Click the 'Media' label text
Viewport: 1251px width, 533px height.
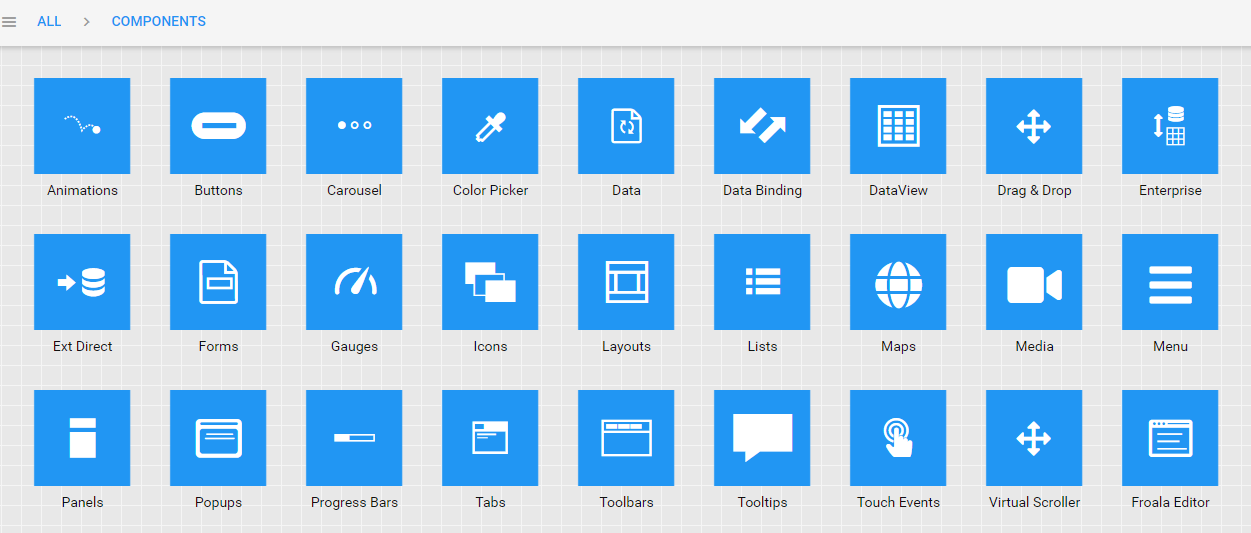tap(1034, 346)
